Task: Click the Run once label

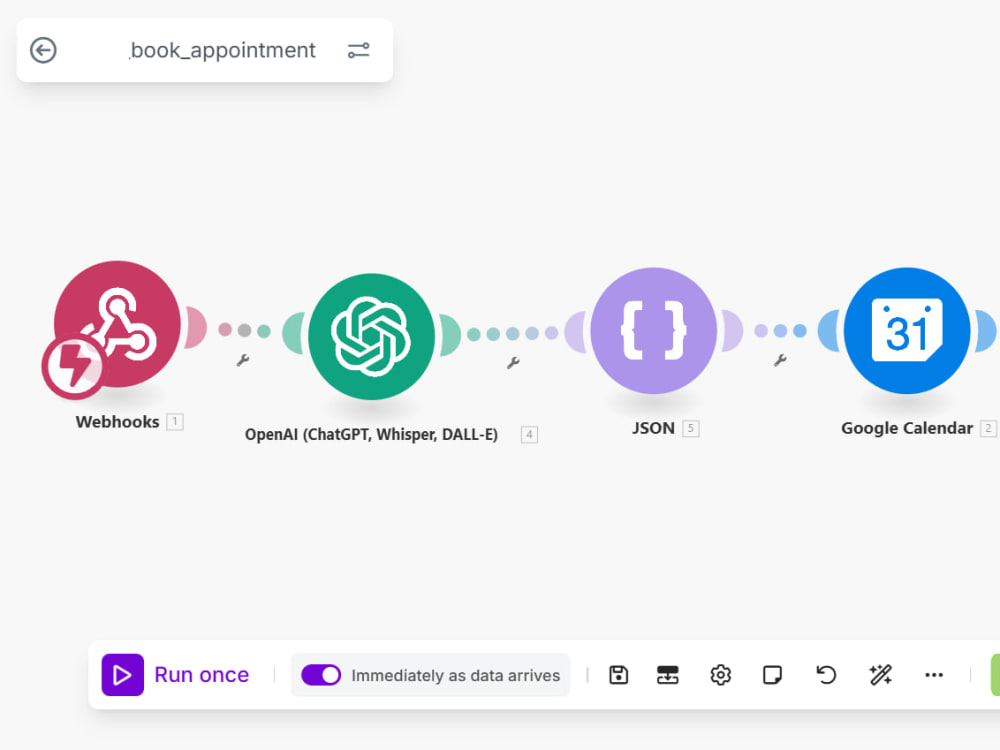Action: [x=202, y=675]
